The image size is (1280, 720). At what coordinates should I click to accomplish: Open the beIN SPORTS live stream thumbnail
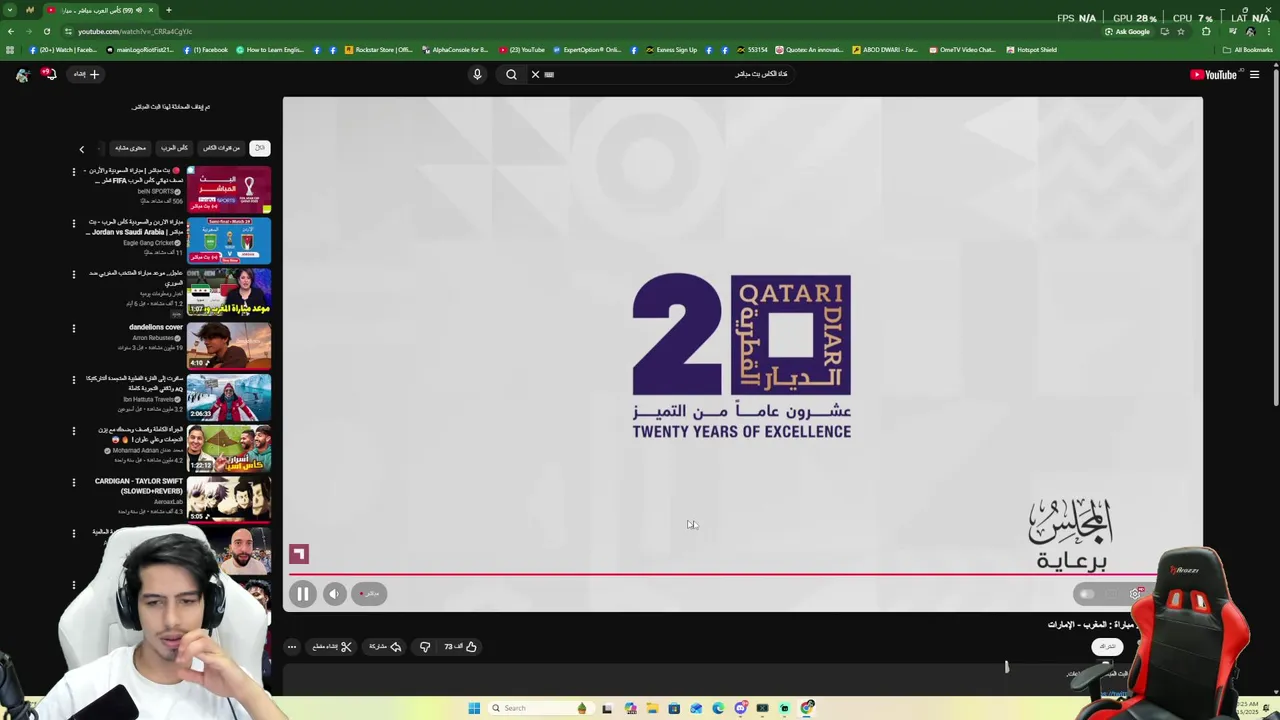click(229, 190)
